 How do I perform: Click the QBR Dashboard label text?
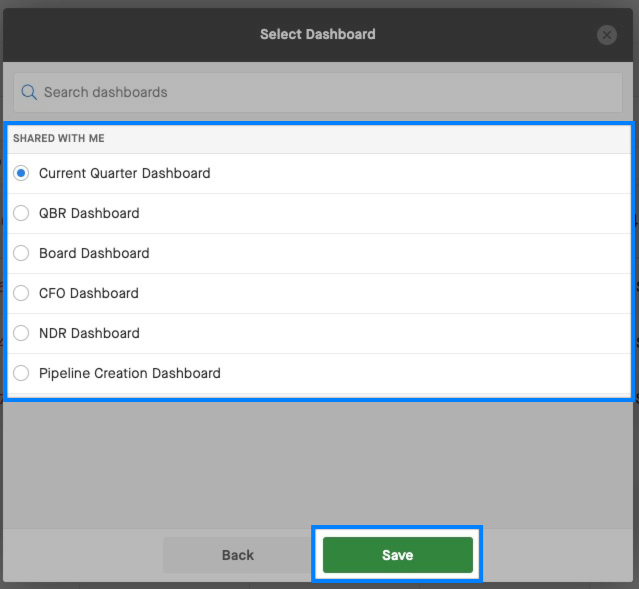pos(89,213)
